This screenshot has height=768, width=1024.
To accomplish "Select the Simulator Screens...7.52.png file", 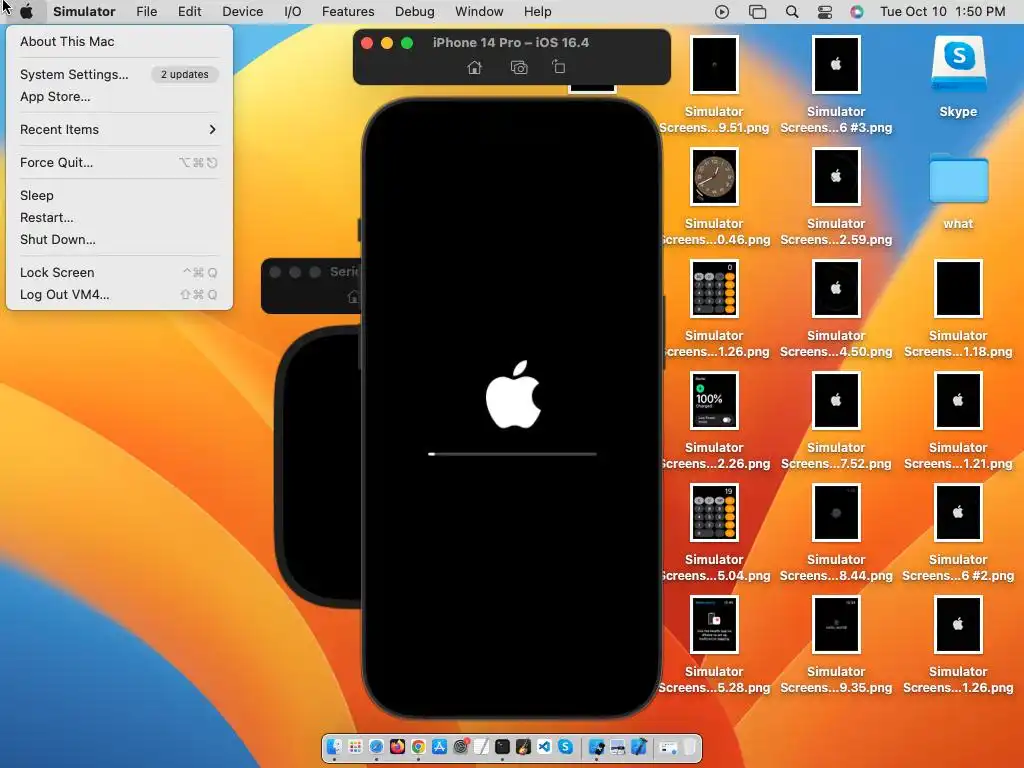I will coord(836,420).
